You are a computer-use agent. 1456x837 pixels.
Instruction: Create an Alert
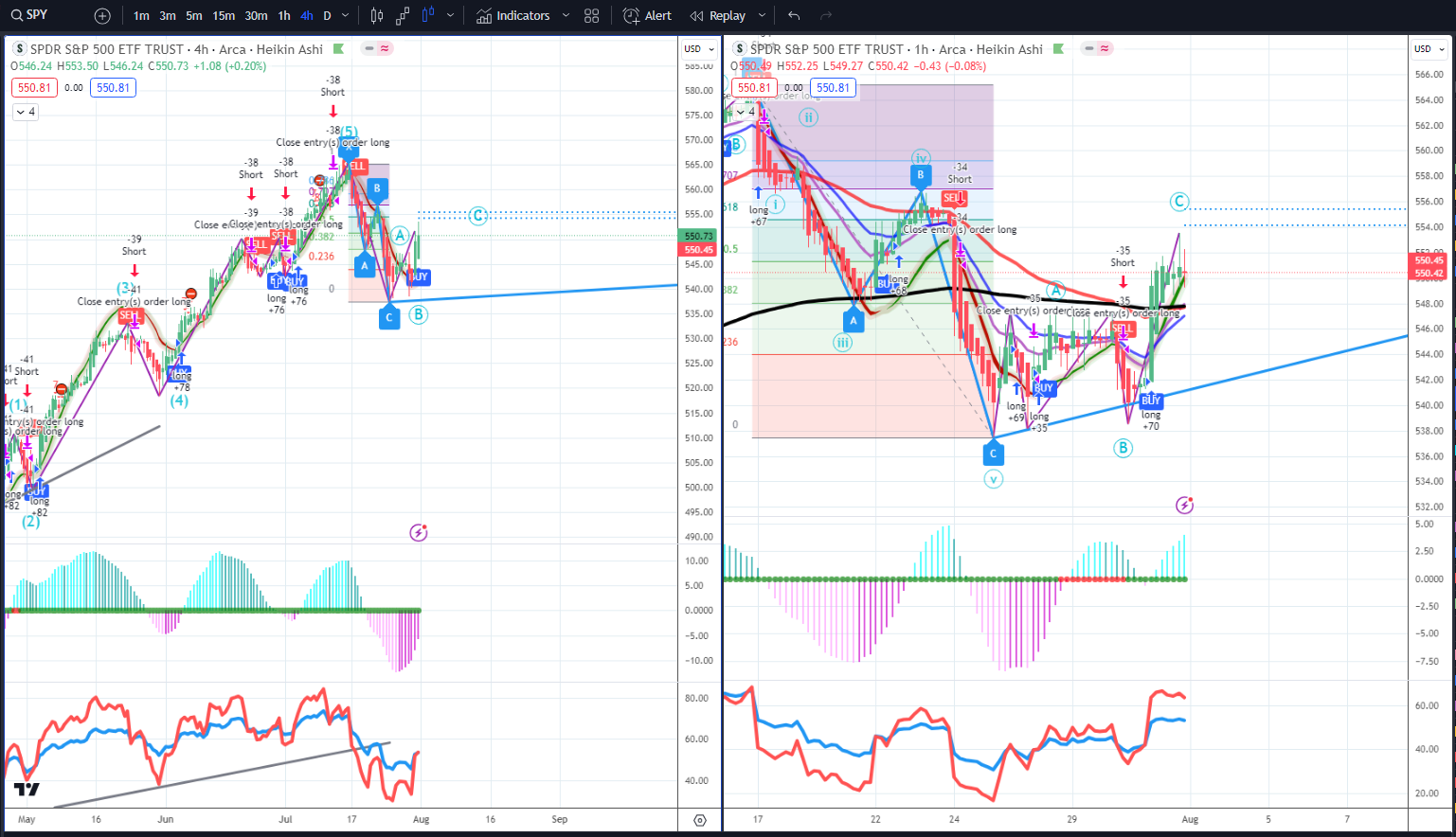(x=648, y=16)
